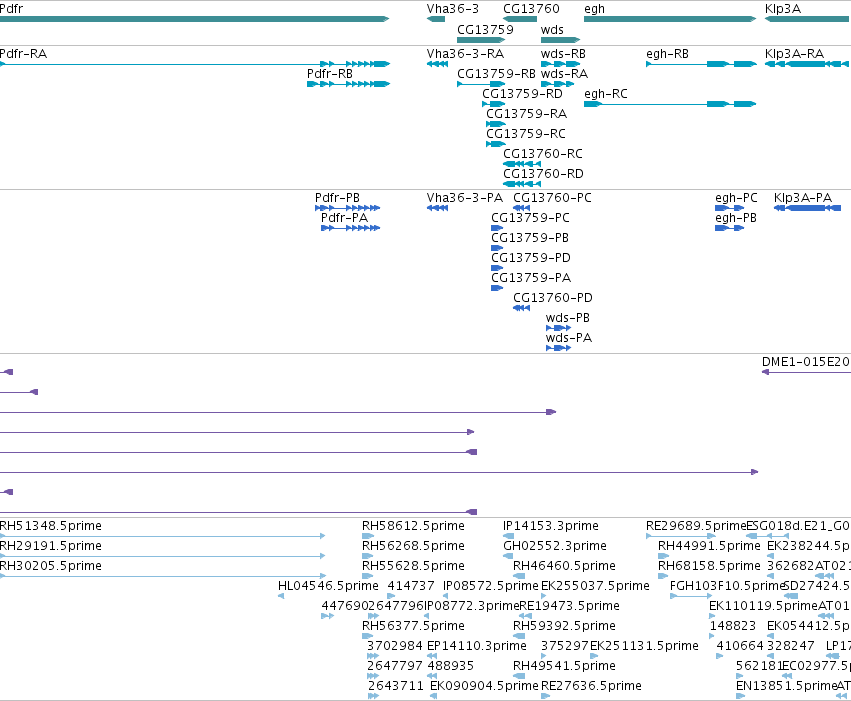
Task: Select the egh-RC transcript label
Action: click(x=606, y=94)
